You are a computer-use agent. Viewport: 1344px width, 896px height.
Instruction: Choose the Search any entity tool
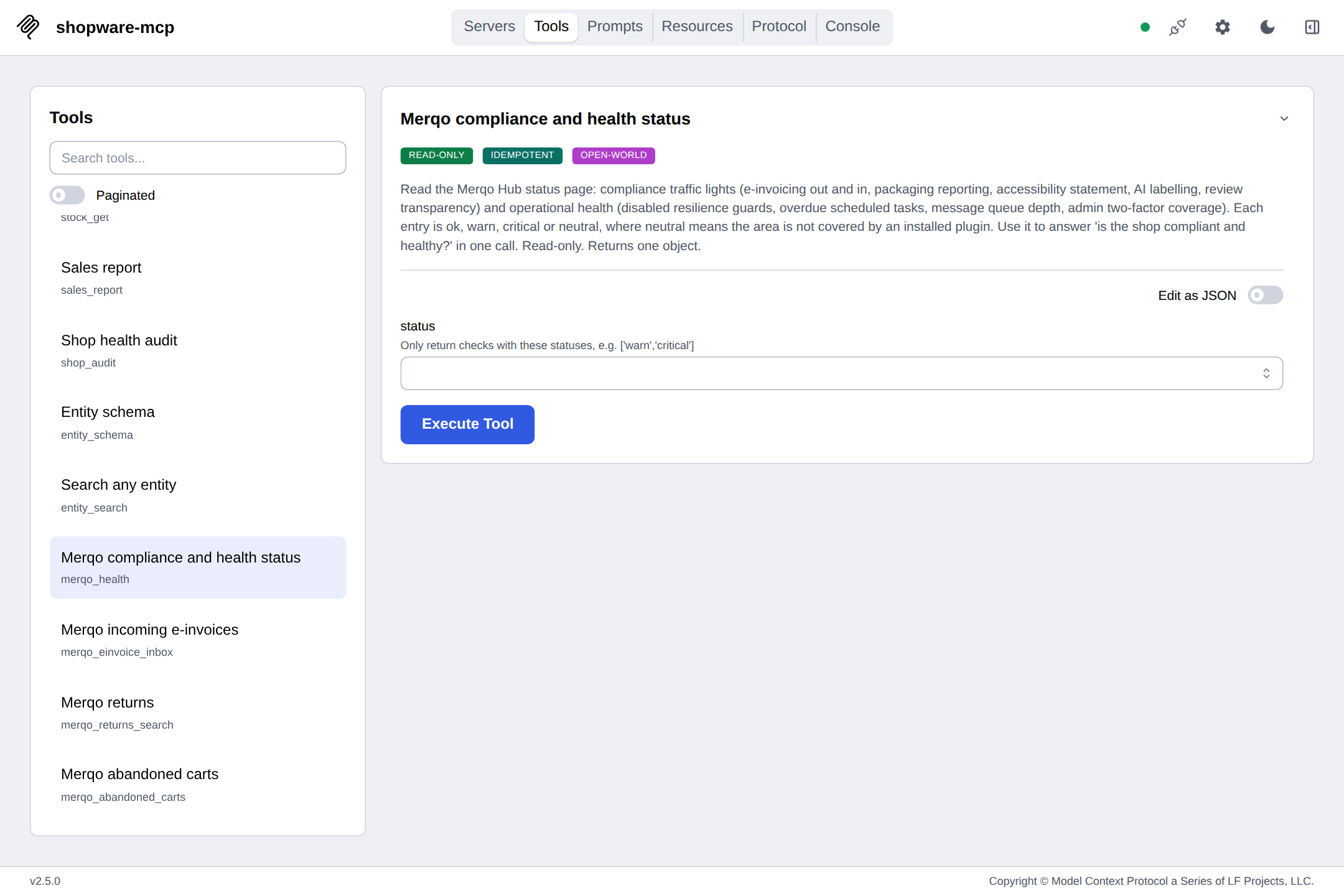(x=198, y=495)
